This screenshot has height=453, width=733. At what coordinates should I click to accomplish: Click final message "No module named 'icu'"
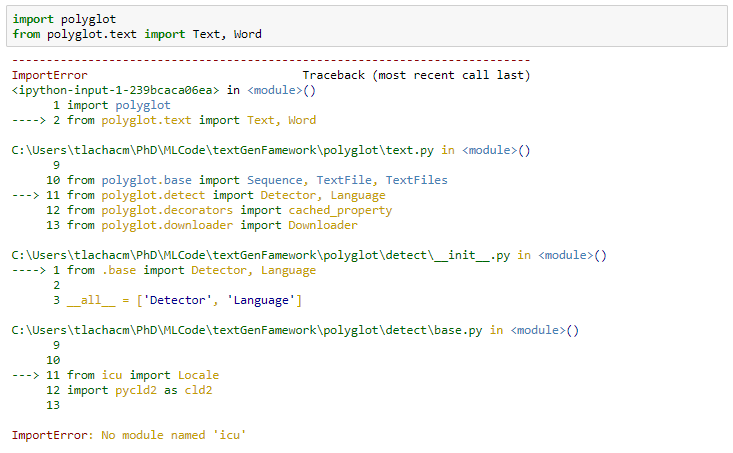pyautogui.click(x=174, y=435)
